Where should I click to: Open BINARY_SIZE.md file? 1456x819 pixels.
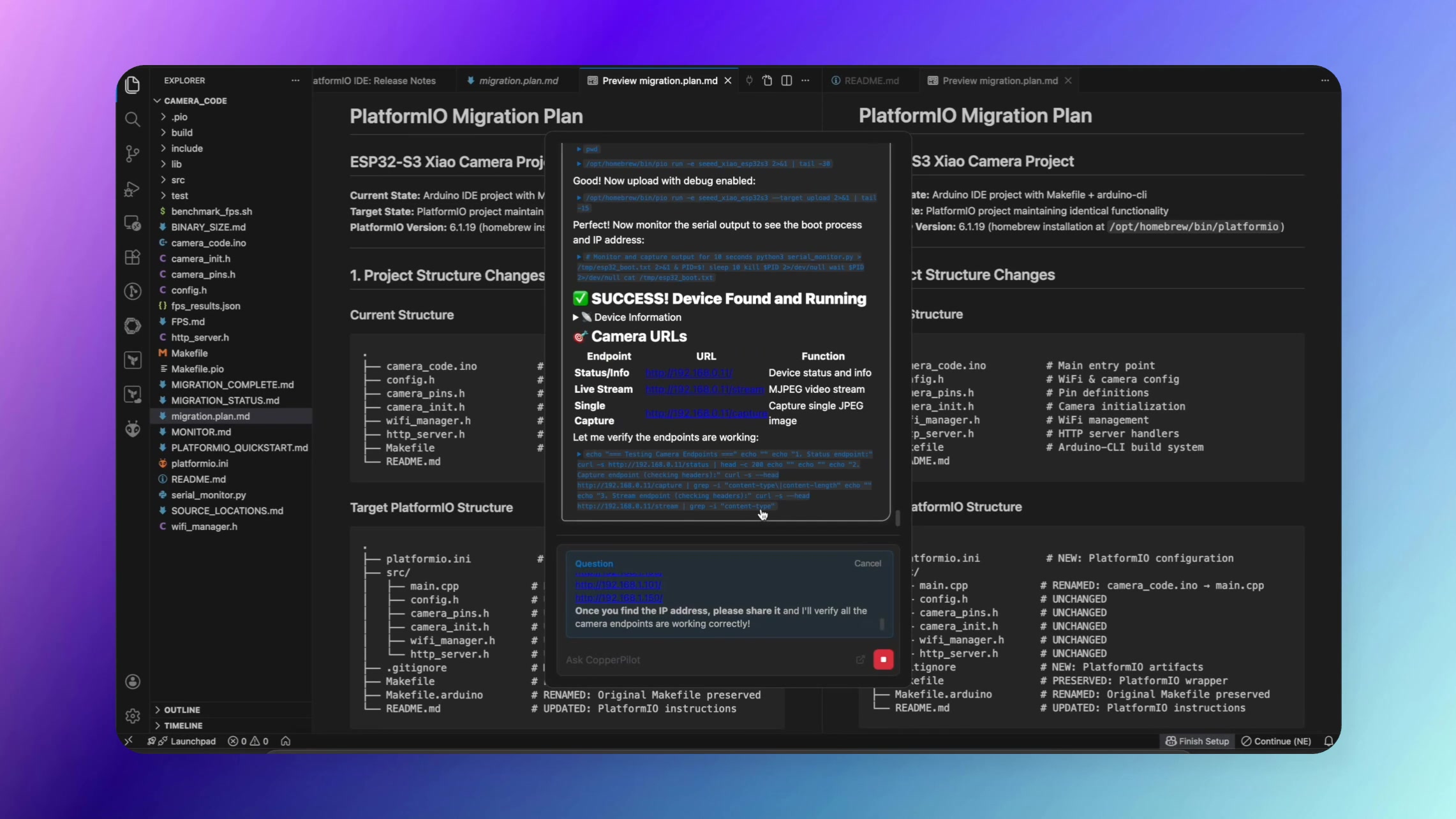231,227
